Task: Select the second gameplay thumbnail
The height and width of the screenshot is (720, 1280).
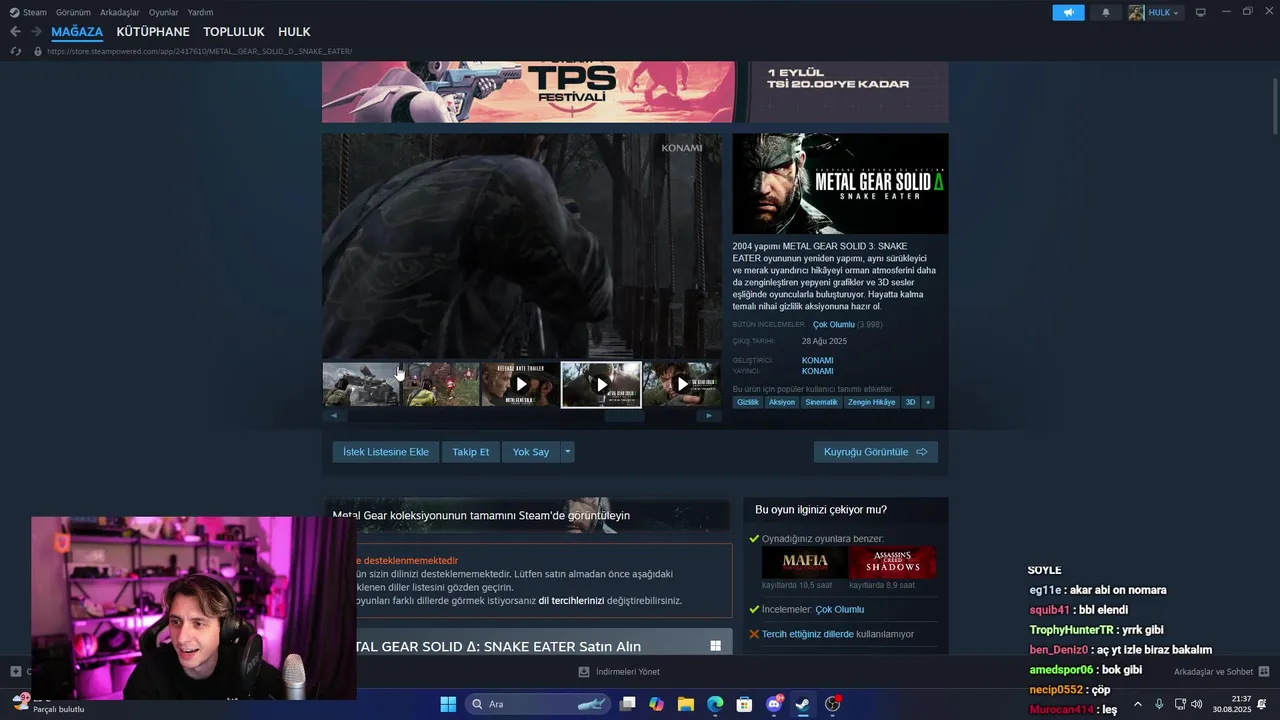Action: 441,384
